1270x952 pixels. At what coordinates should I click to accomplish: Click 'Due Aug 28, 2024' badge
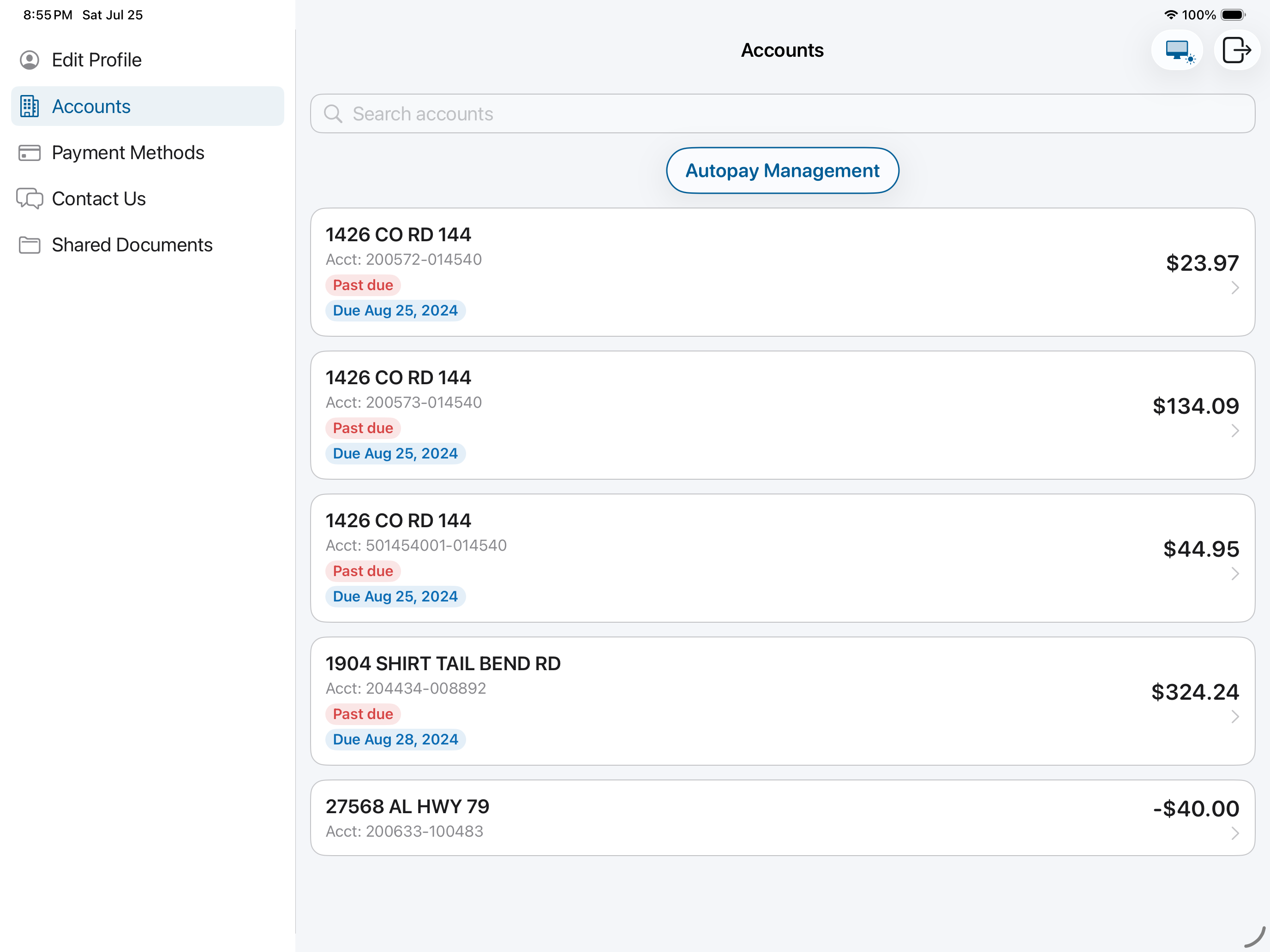(395, 739)
